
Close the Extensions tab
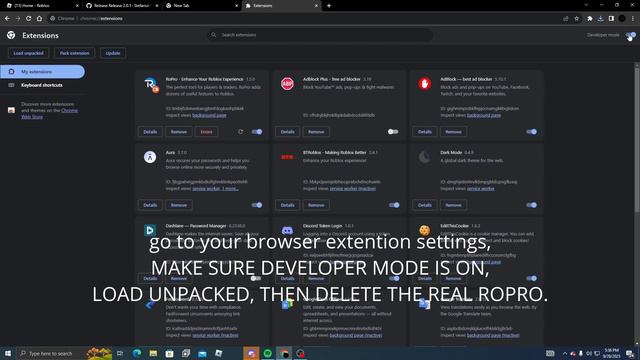(316, 6)
